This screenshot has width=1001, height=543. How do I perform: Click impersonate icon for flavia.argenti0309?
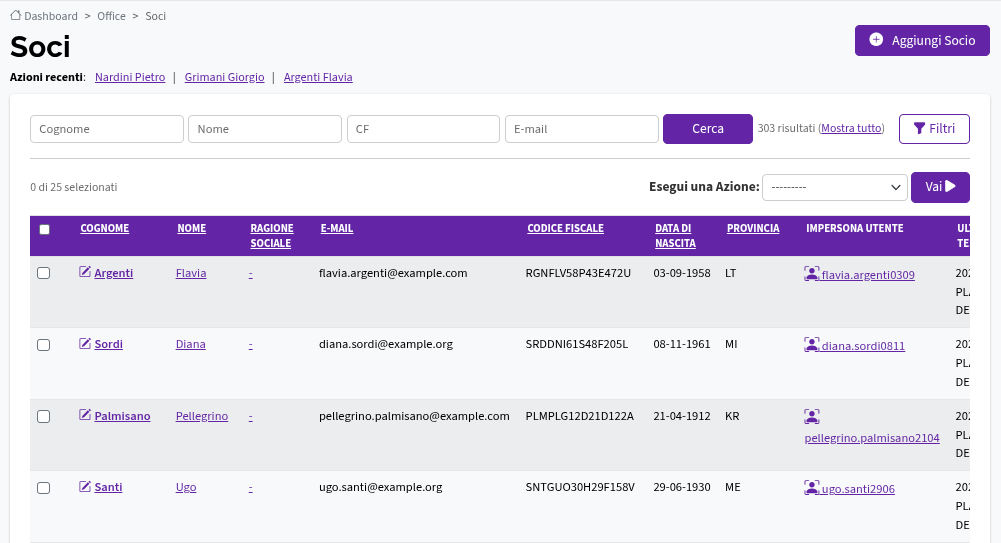point(811,274)
